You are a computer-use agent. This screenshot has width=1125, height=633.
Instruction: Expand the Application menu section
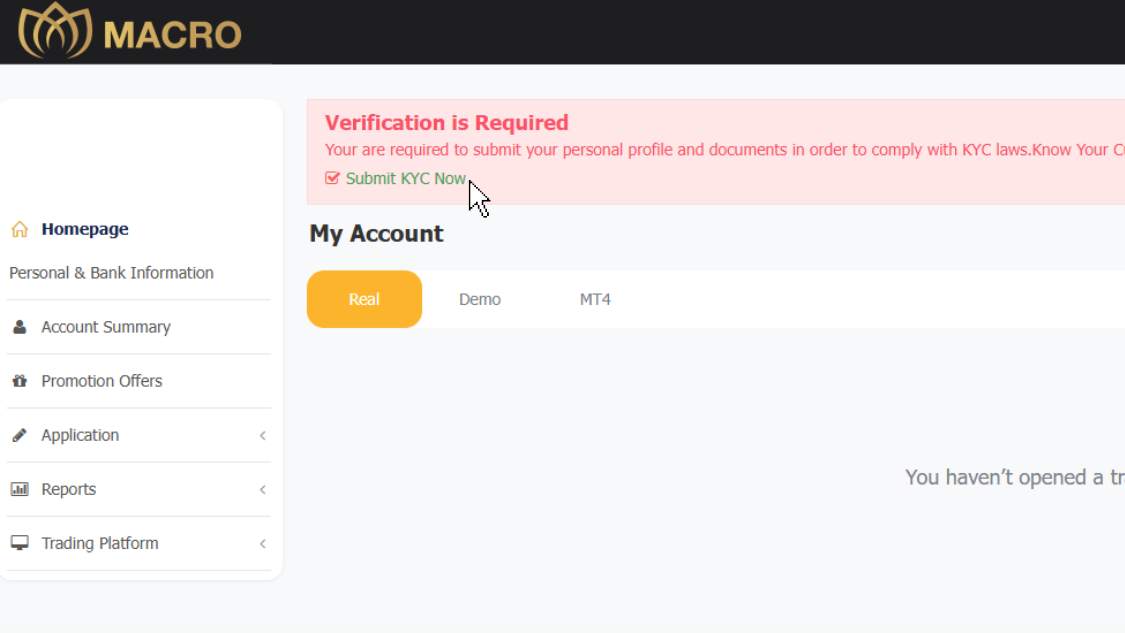pos(261,435)
